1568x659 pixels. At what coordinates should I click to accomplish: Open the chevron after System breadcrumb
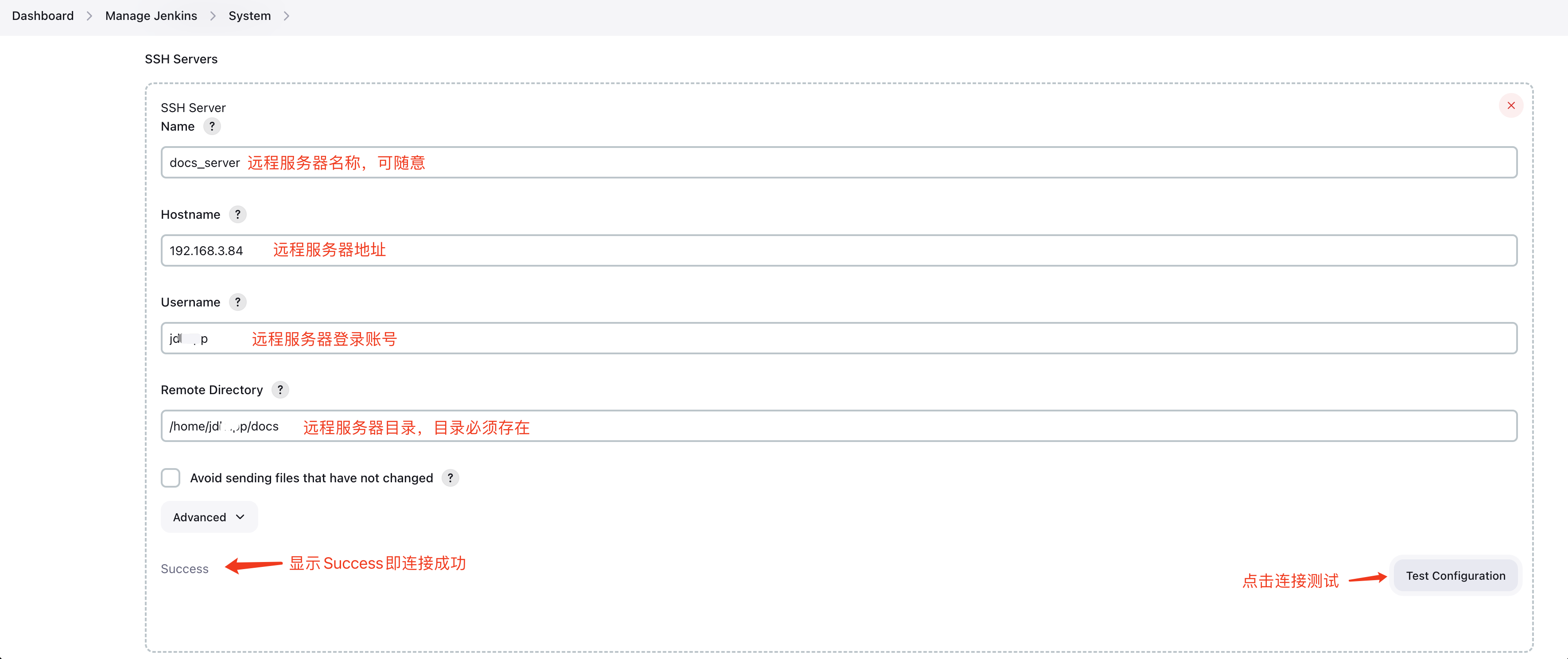pyautogui.click(x=287, y=16)
